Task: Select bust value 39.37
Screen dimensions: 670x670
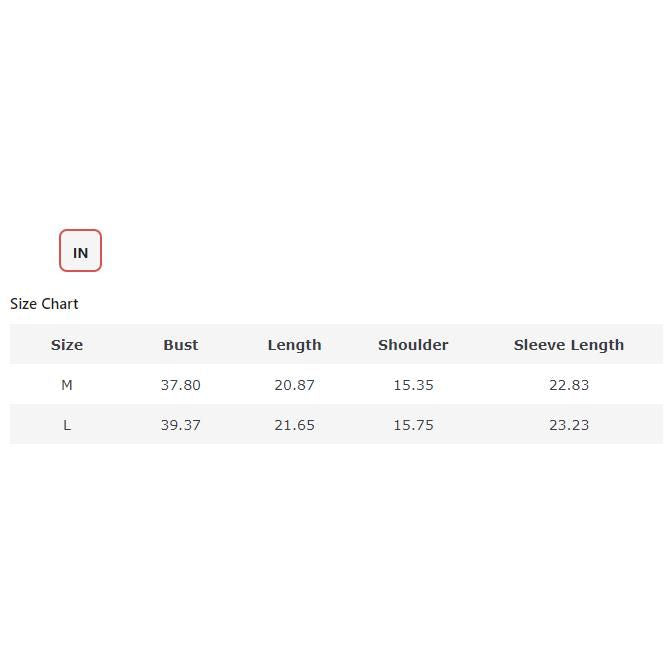Action: [x=181, y=425]
